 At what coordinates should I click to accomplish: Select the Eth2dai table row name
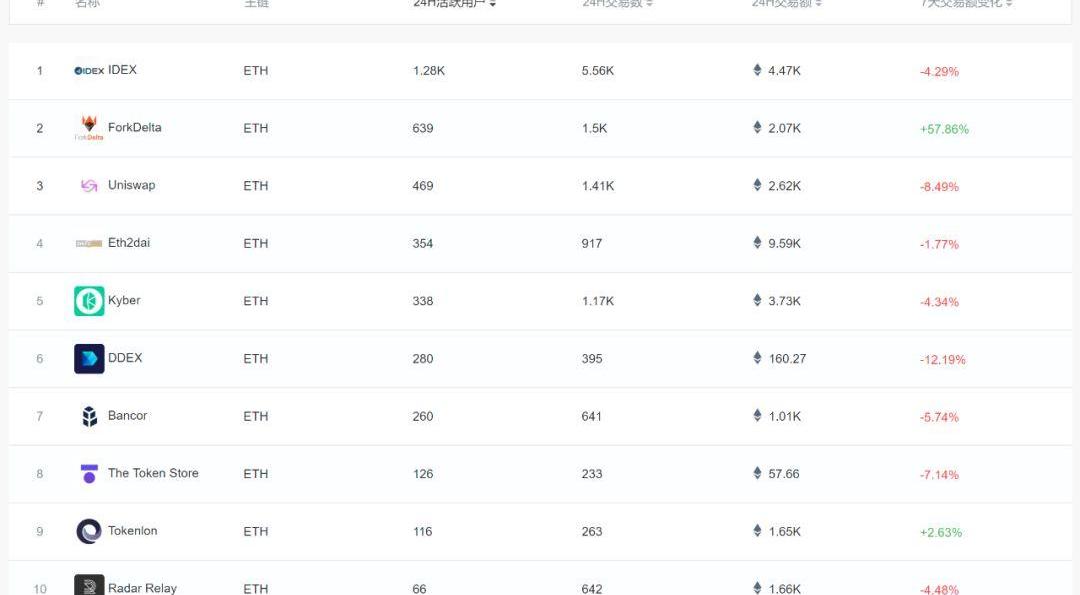pyautogui.click(x=129, y=242)
